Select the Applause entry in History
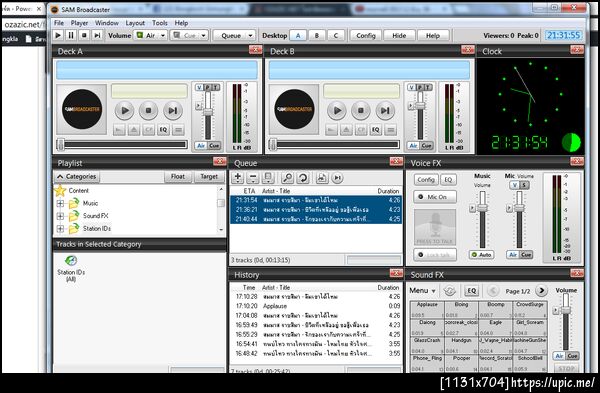This screenshot has width=600, height=393. [316, 306]
